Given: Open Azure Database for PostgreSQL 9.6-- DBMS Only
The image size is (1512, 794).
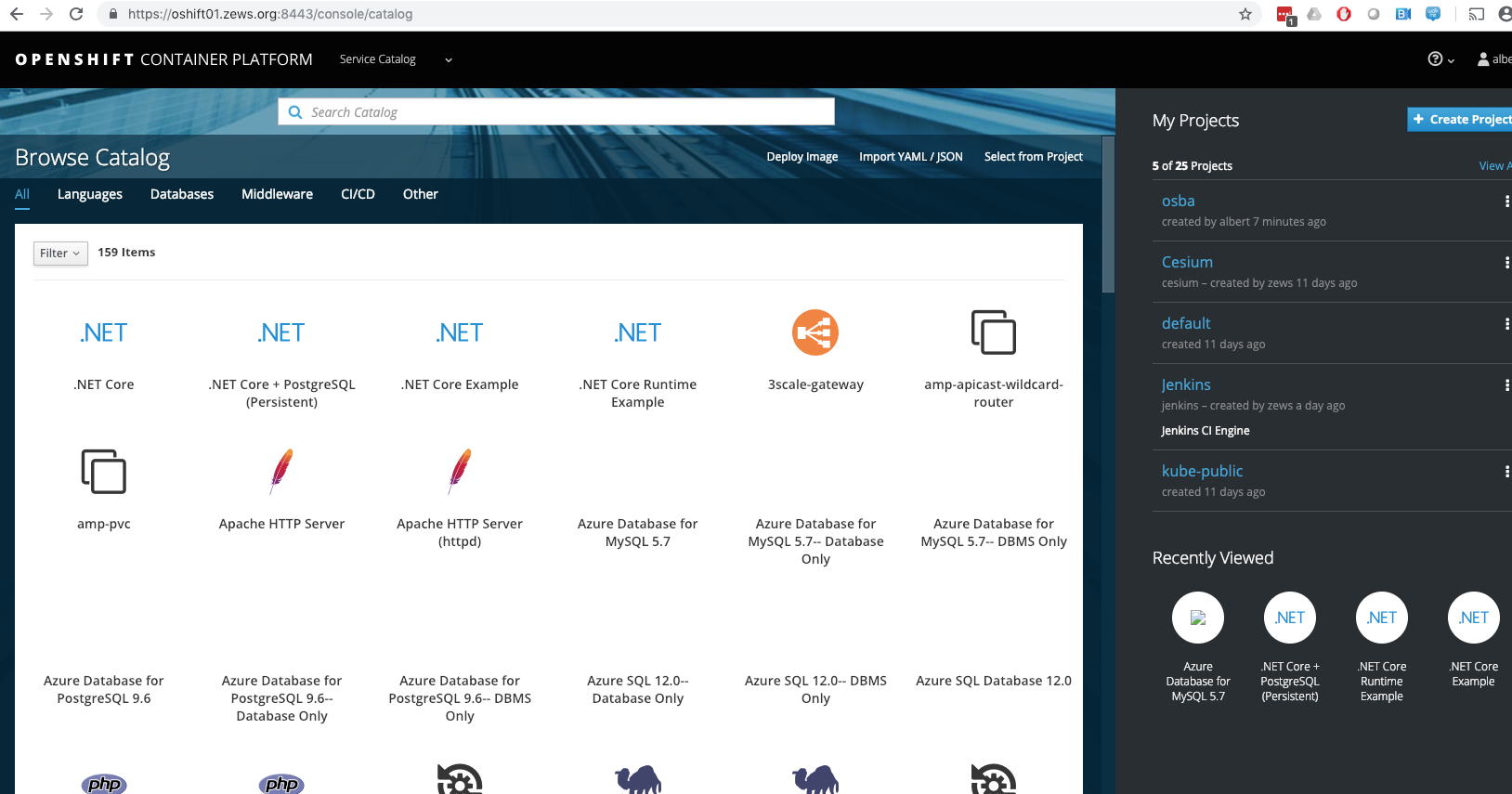Looking at the screenshot, I should pyautogui.click(x=460, y=698).
